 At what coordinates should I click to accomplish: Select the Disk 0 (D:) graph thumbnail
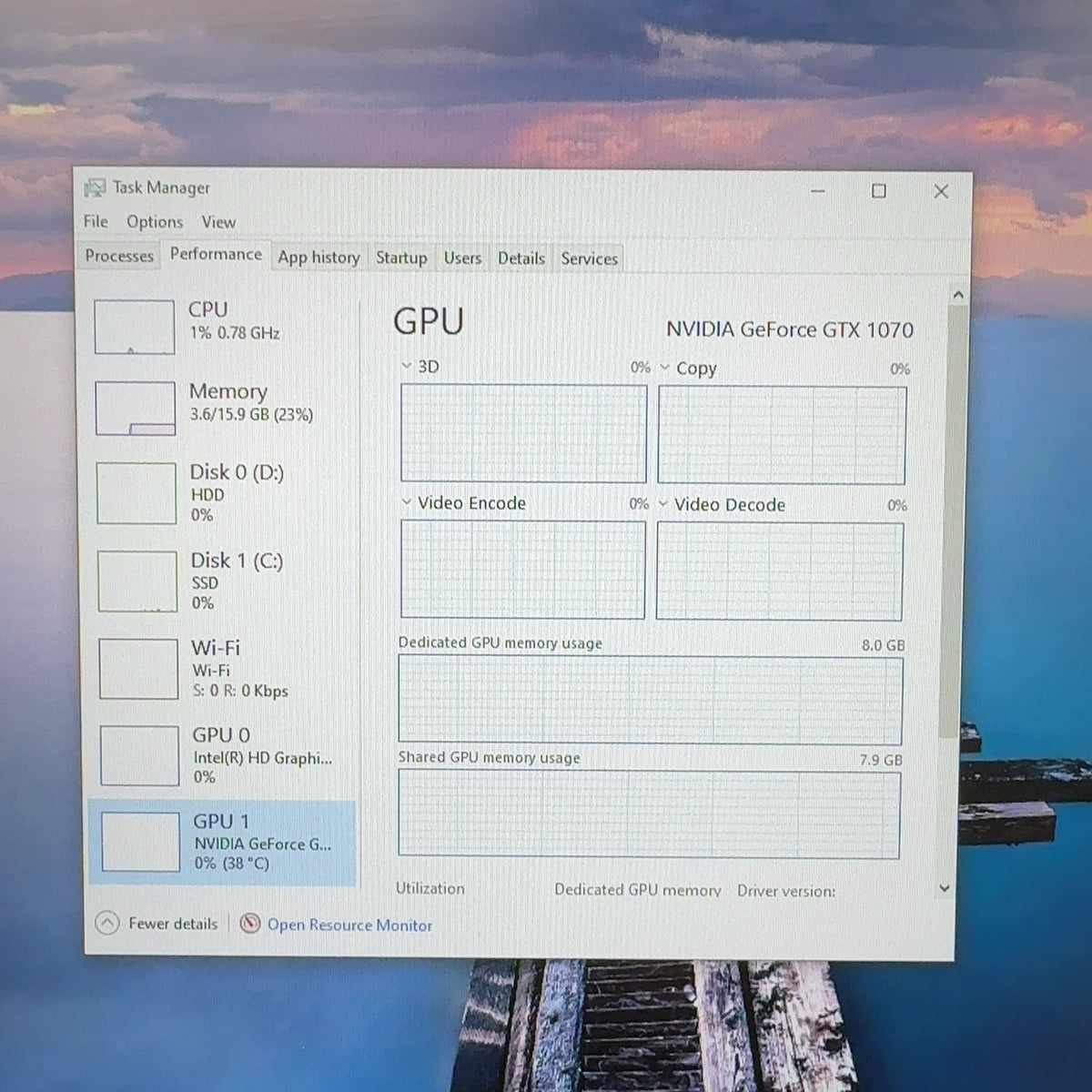136,493
